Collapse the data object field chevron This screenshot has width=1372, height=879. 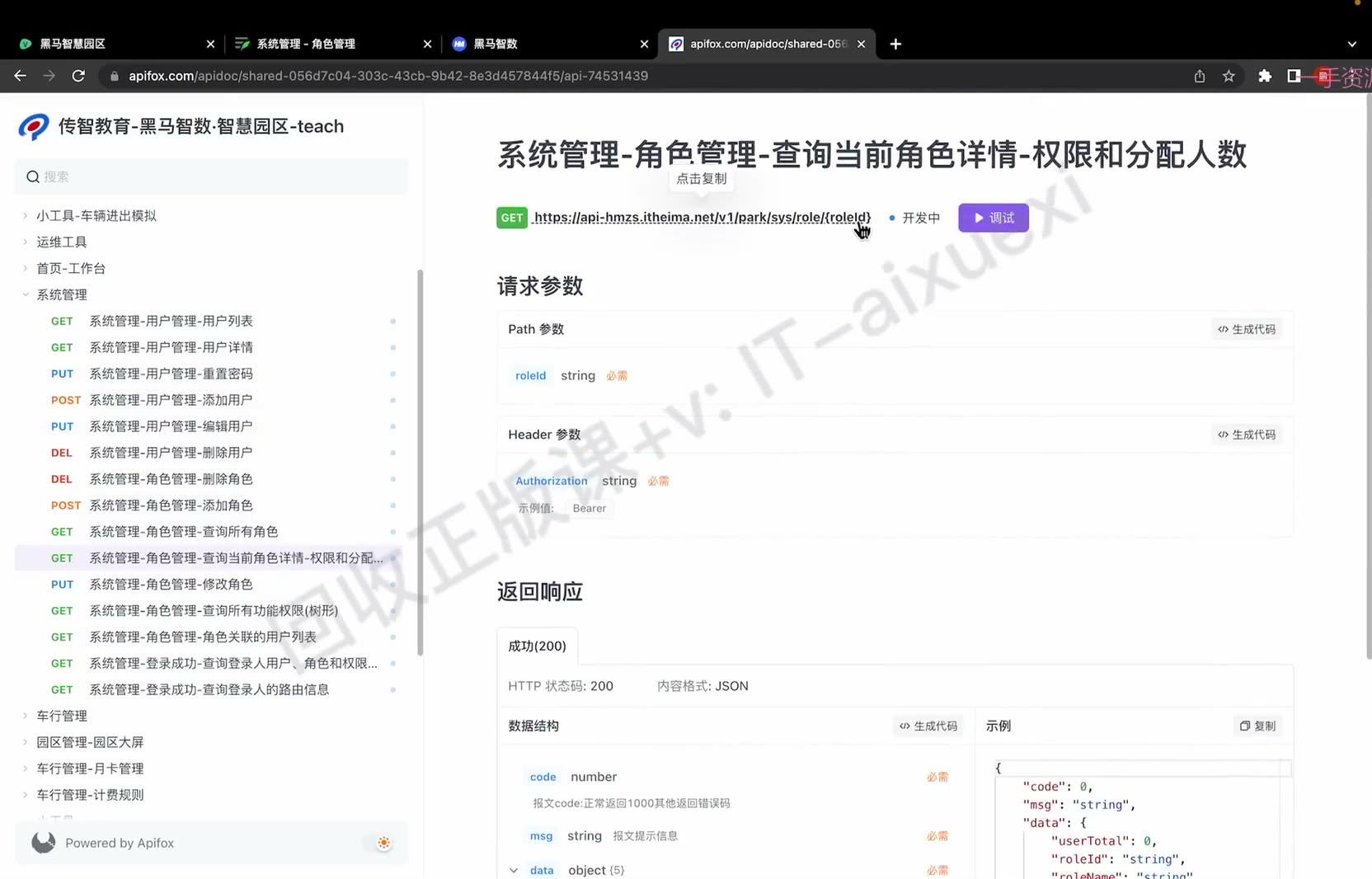[x=514, y=870]
